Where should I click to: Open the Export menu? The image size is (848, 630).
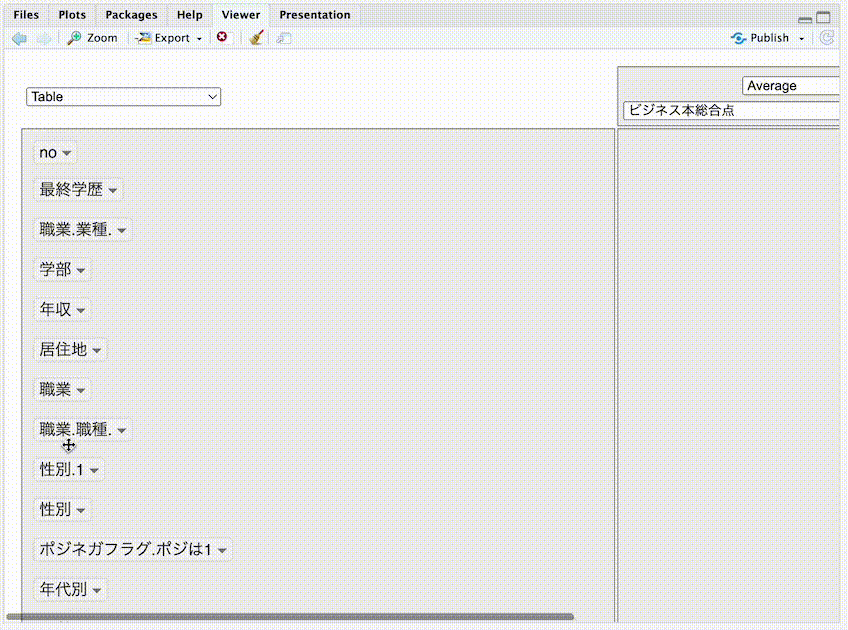(x=168, y=38)
